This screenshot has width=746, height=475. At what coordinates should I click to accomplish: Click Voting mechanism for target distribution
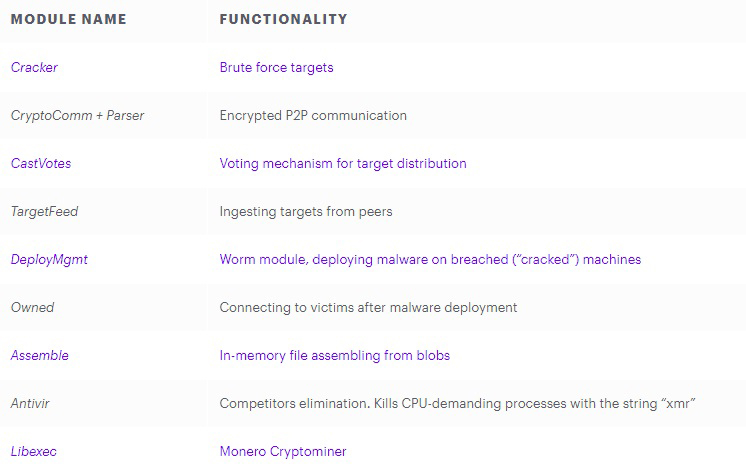(343, 164)
